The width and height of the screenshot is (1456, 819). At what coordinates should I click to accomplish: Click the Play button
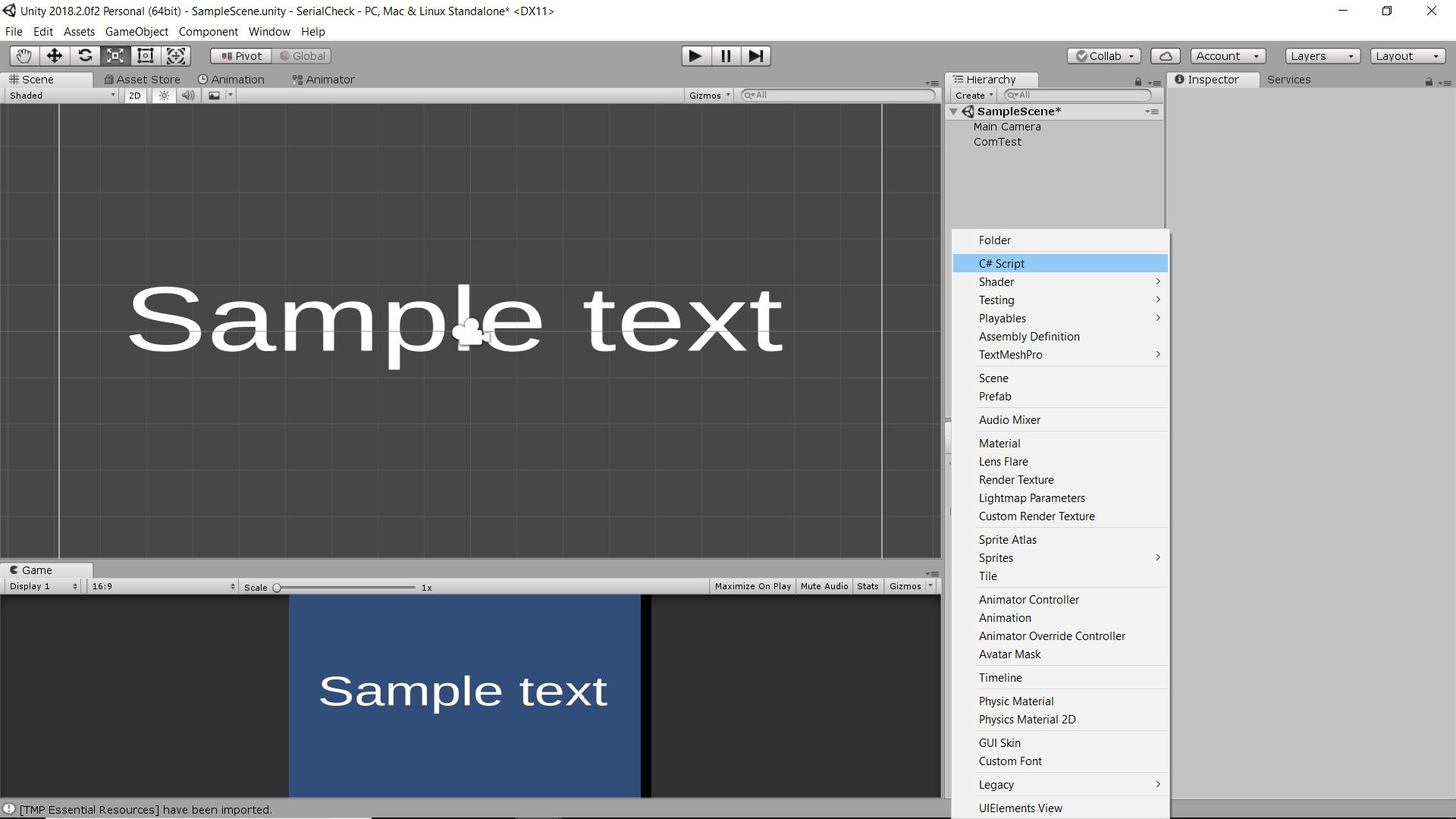[x=695, y=55]
